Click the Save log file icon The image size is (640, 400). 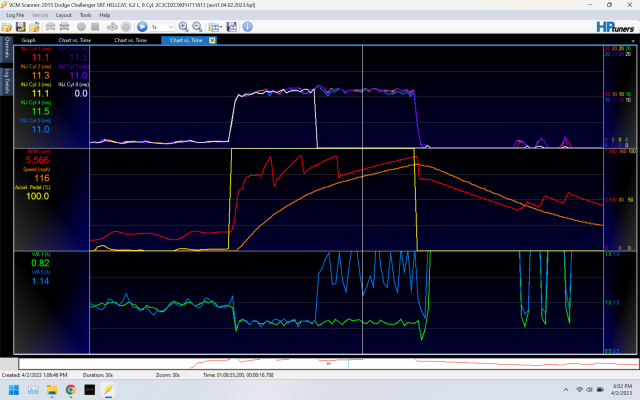tap(19, 27)
